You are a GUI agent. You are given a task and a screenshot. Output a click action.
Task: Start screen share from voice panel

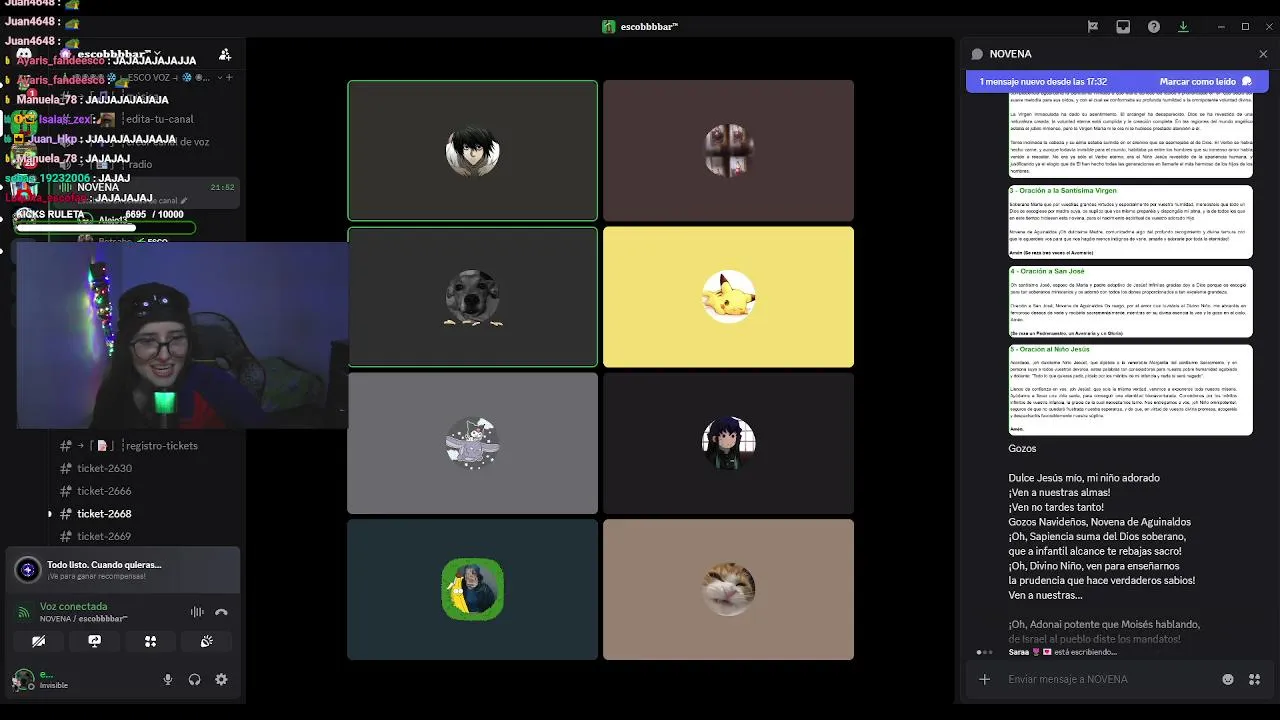pyautogui.click(x=94, y=641)
